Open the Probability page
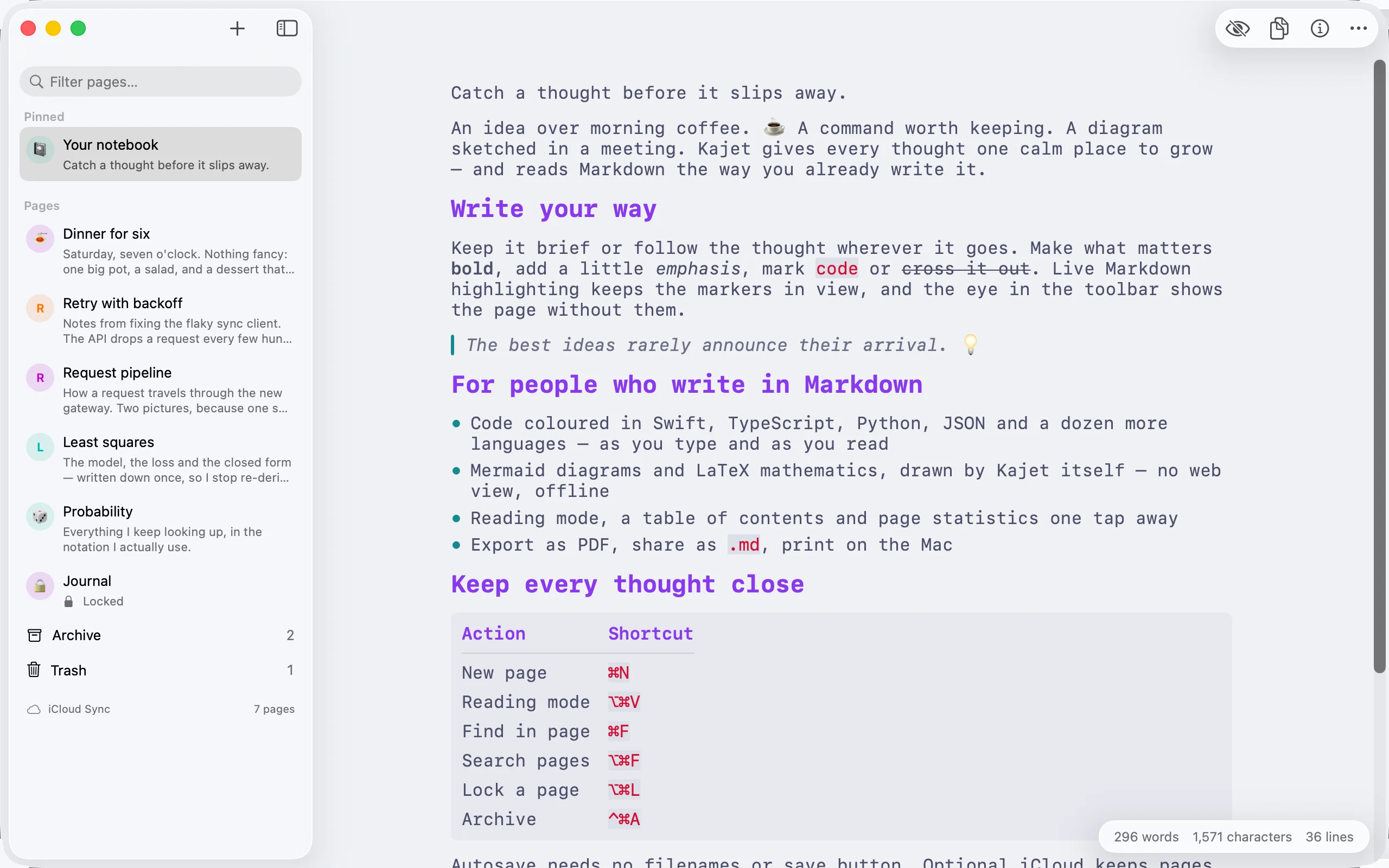 [161, 529]
